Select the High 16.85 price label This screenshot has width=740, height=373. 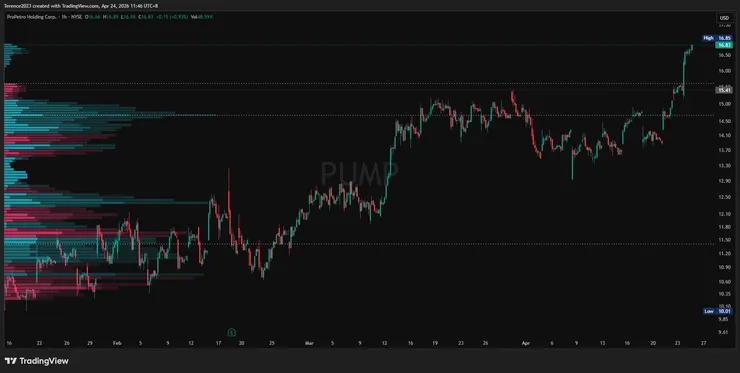point(717,38)
